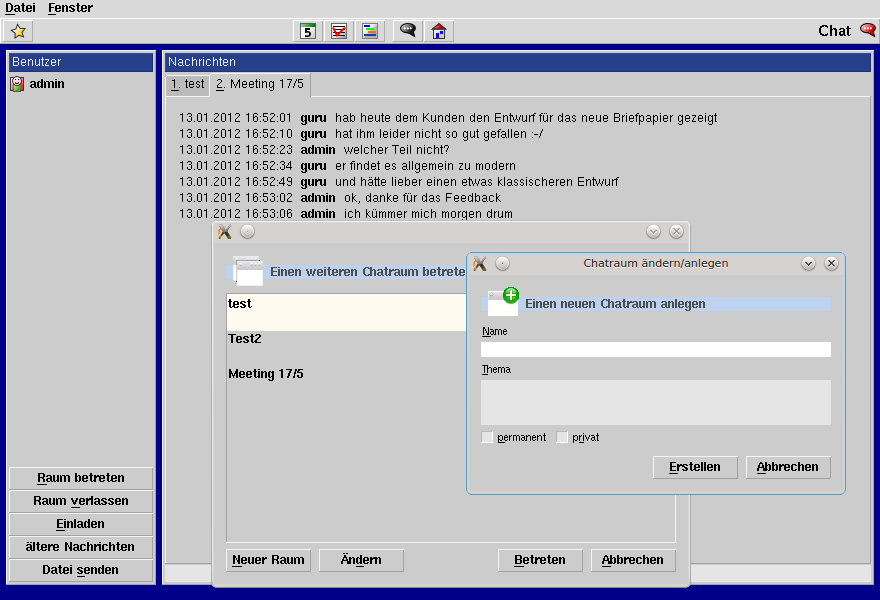The height and width of the screenshot is (600, 880).
Task: Click the Raum verlassen button
Action: [81, 501]
